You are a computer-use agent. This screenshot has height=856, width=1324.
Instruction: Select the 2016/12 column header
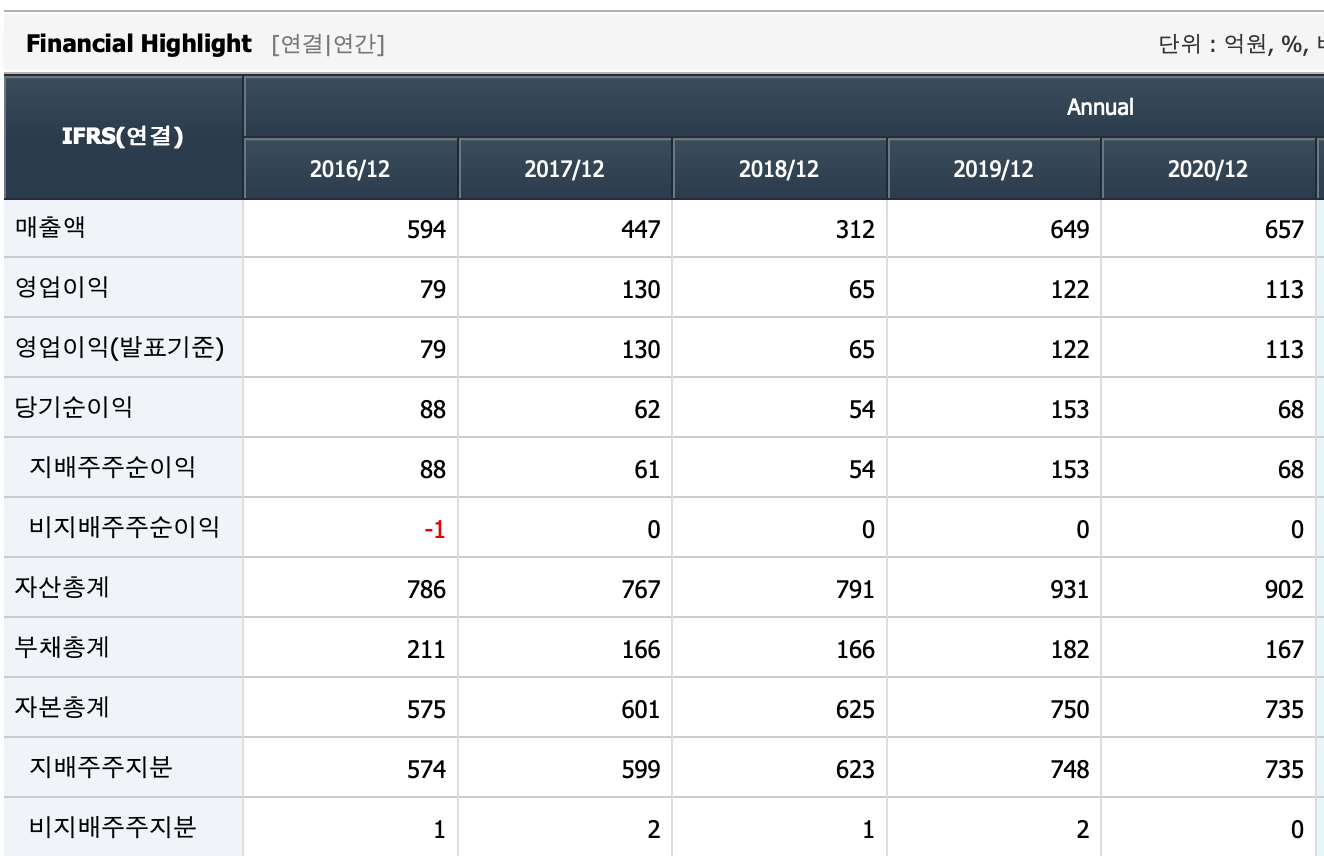[x=351, y=168]
